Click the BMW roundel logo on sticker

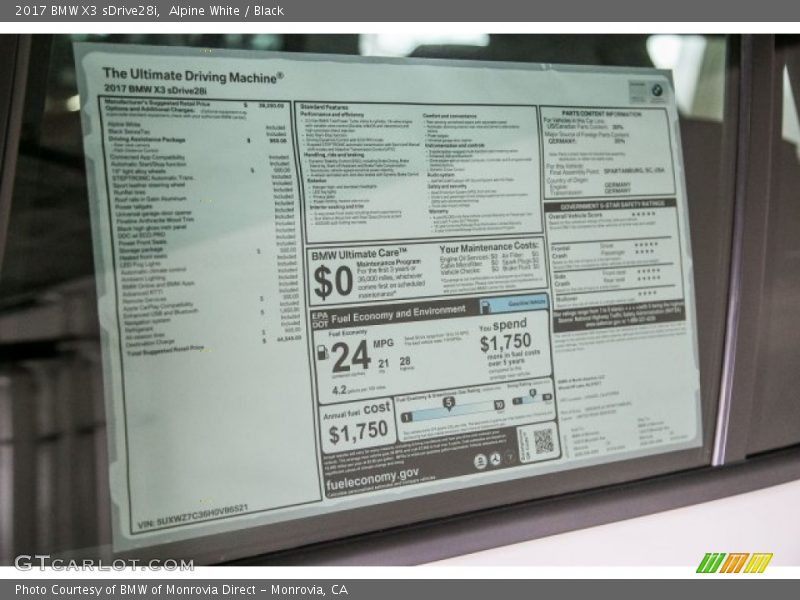[657, 92]
